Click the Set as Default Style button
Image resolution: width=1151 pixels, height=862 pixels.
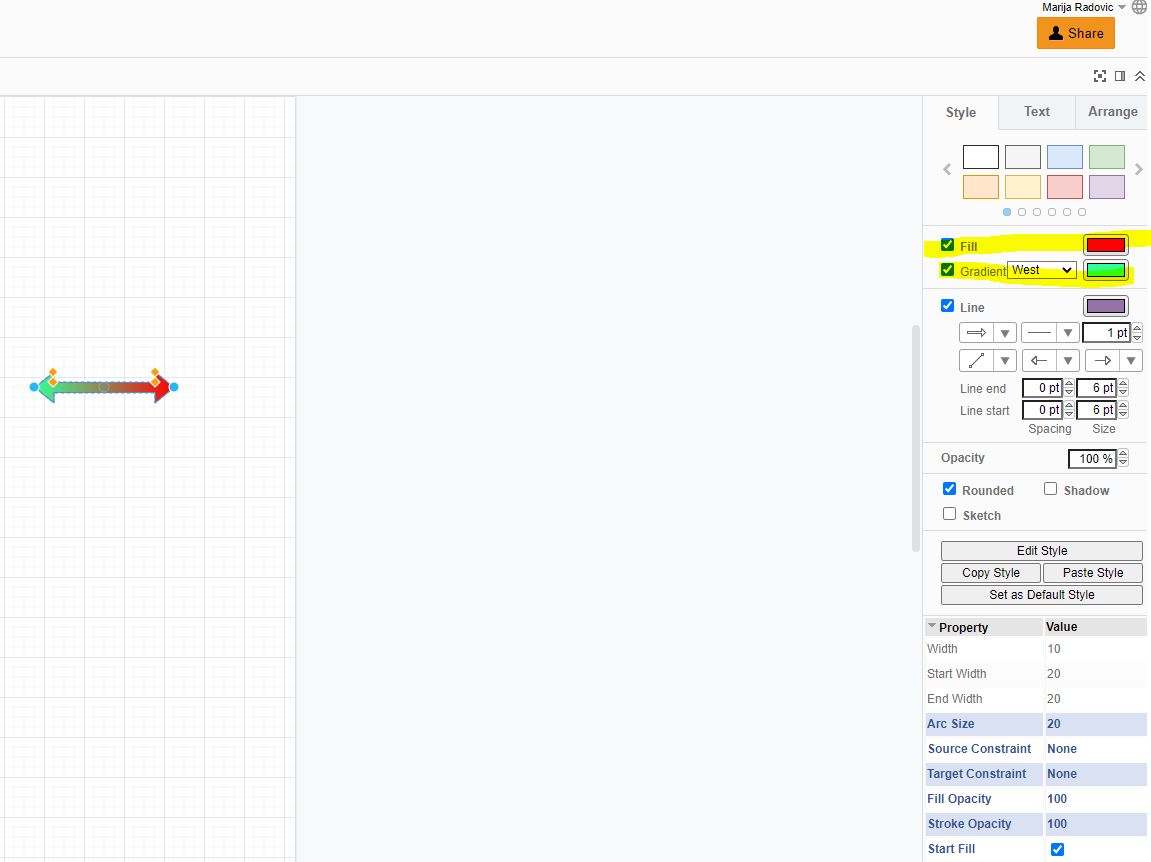click(1040, 594)
